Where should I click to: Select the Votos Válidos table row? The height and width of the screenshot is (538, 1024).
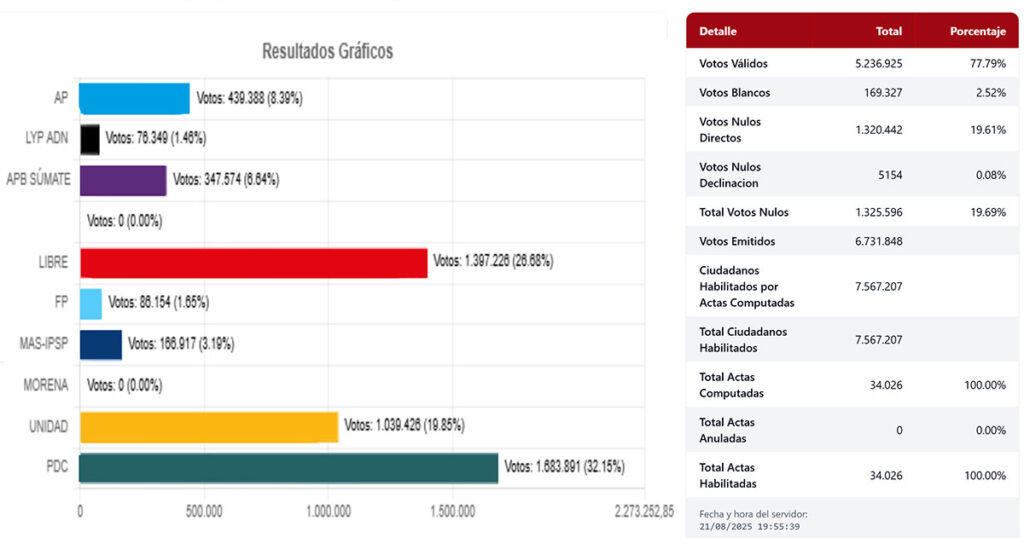(852, 64)
